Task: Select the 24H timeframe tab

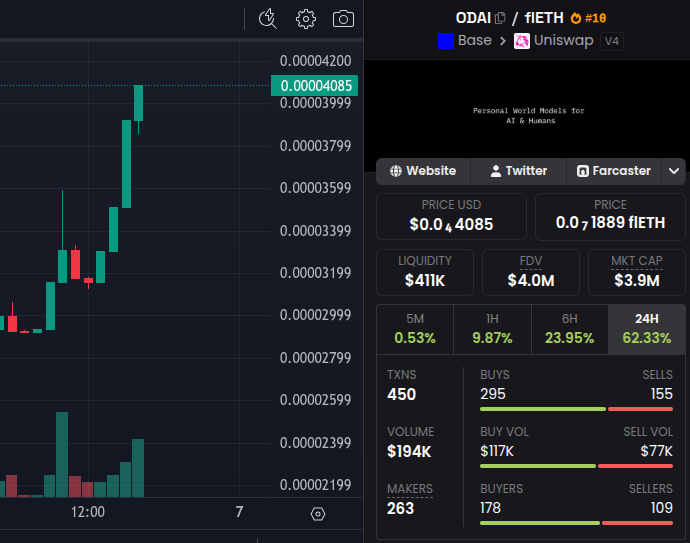Action: pyautogui.click(x=646, y=329)
